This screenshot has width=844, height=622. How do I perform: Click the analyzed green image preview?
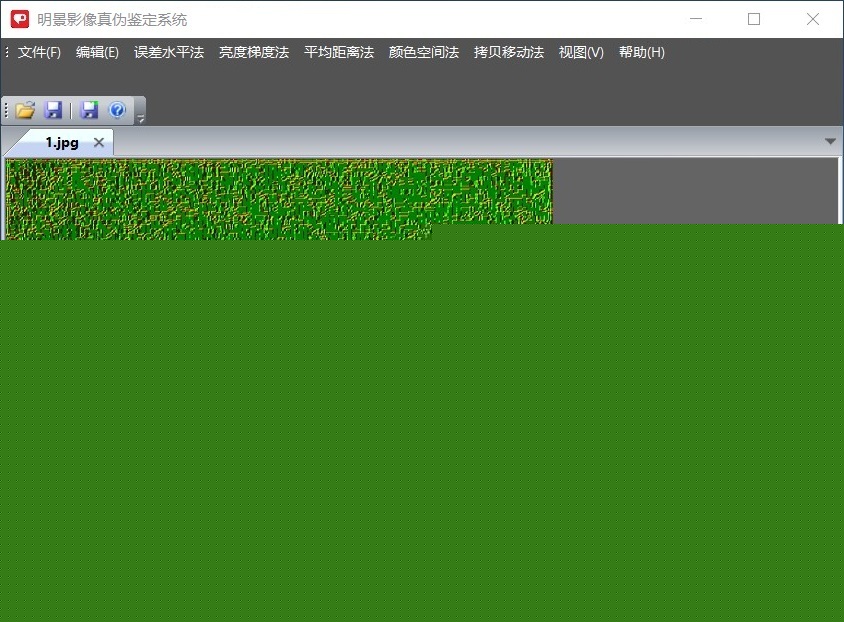click(x=279, y=199)
